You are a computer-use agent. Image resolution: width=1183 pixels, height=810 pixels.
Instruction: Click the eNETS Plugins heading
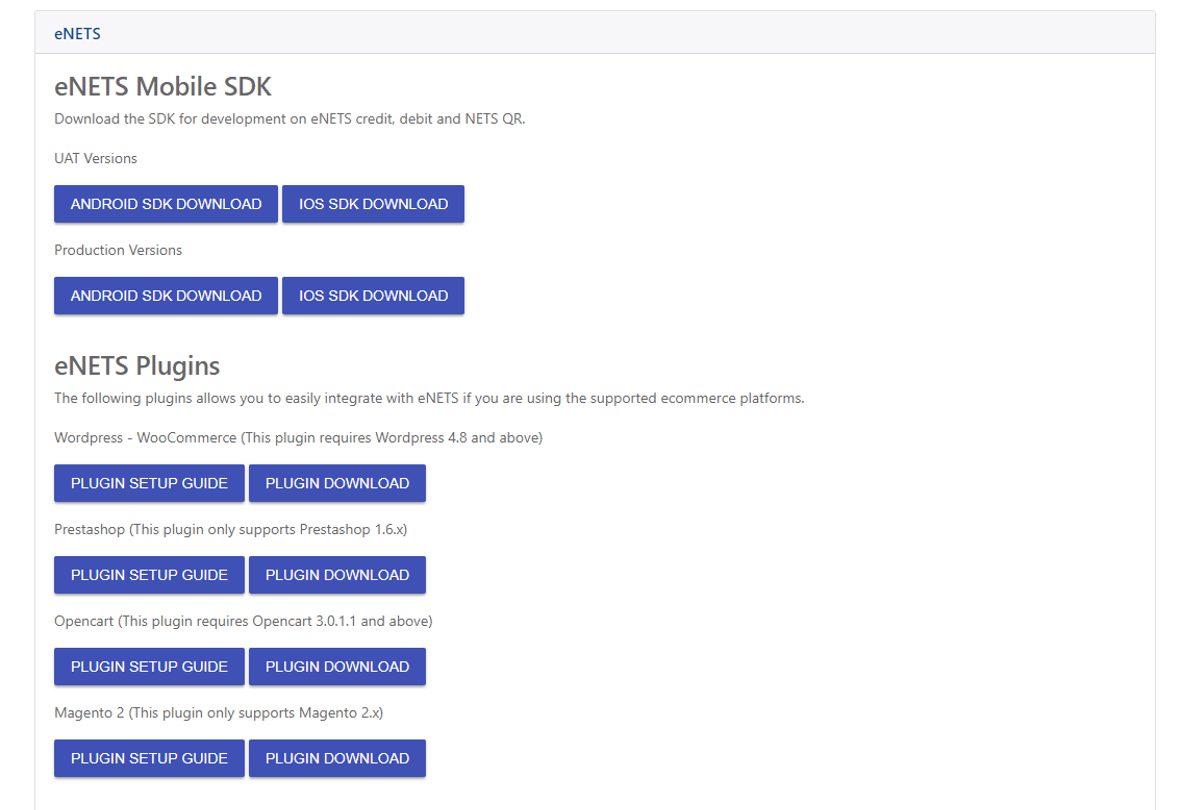[137, 367]
